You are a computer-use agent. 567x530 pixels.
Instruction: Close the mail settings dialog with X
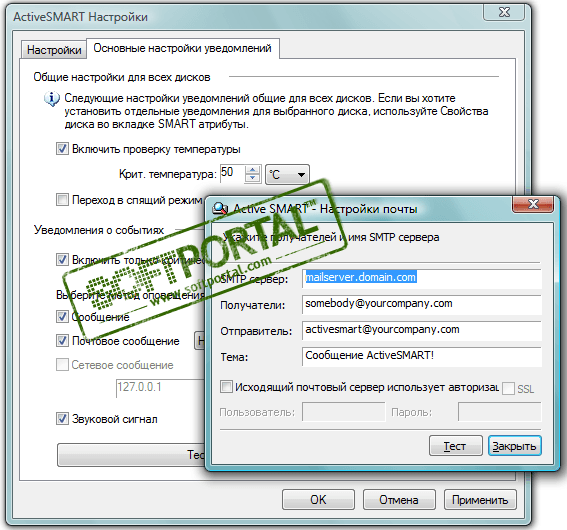(x=533, y=204)
